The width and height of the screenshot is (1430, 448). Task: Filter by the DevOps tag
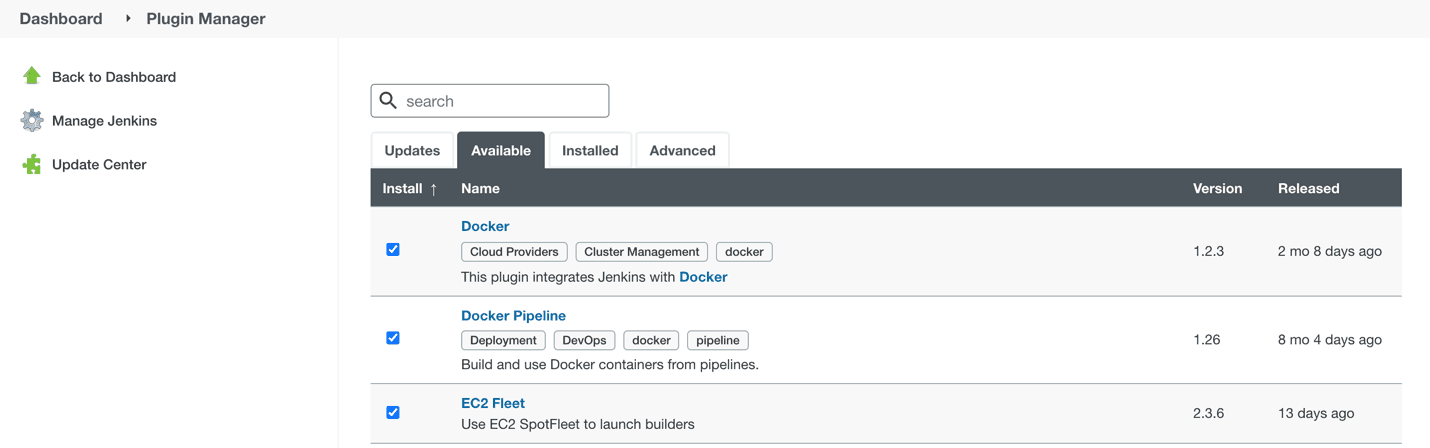tap(584, 340)
